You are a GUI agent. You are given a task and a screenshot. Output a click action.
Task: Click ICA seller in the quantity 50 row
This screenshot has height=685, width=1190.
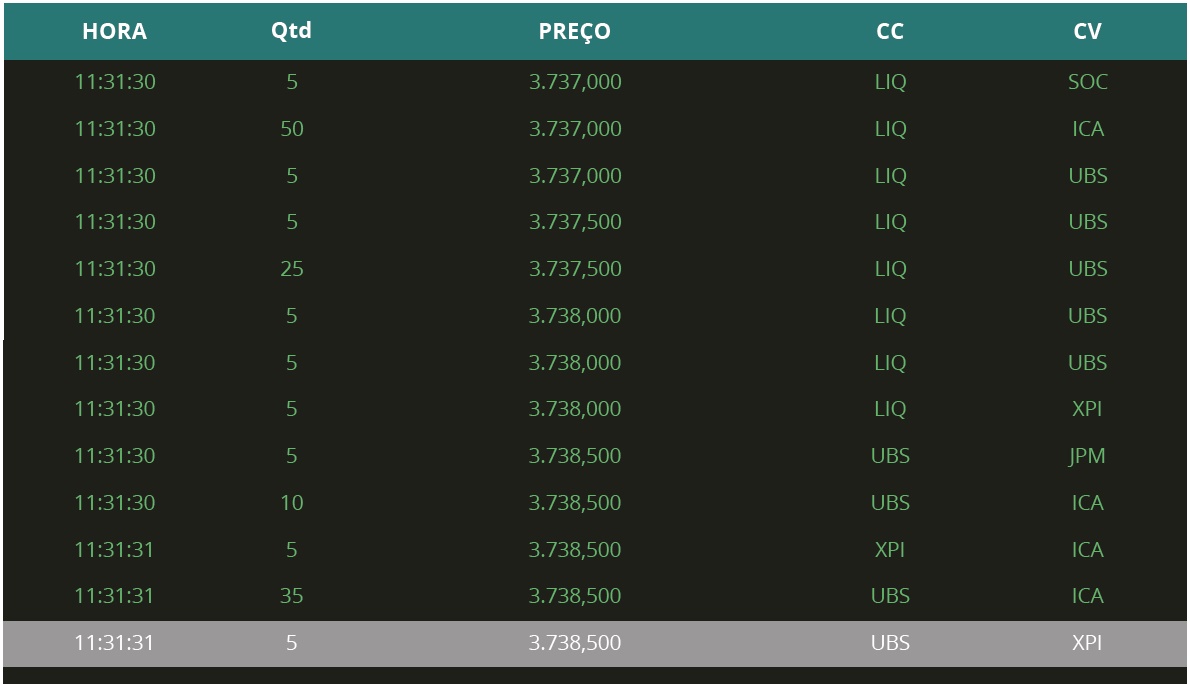click(1088, 128)
